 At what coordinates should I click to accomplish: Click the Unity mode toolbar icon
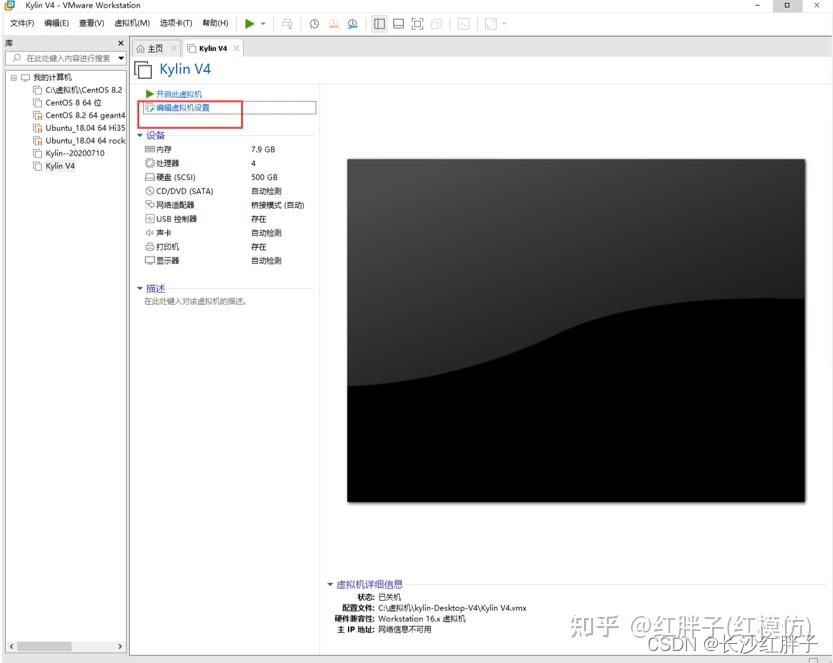pyautogui.click(x=437, y=23)
